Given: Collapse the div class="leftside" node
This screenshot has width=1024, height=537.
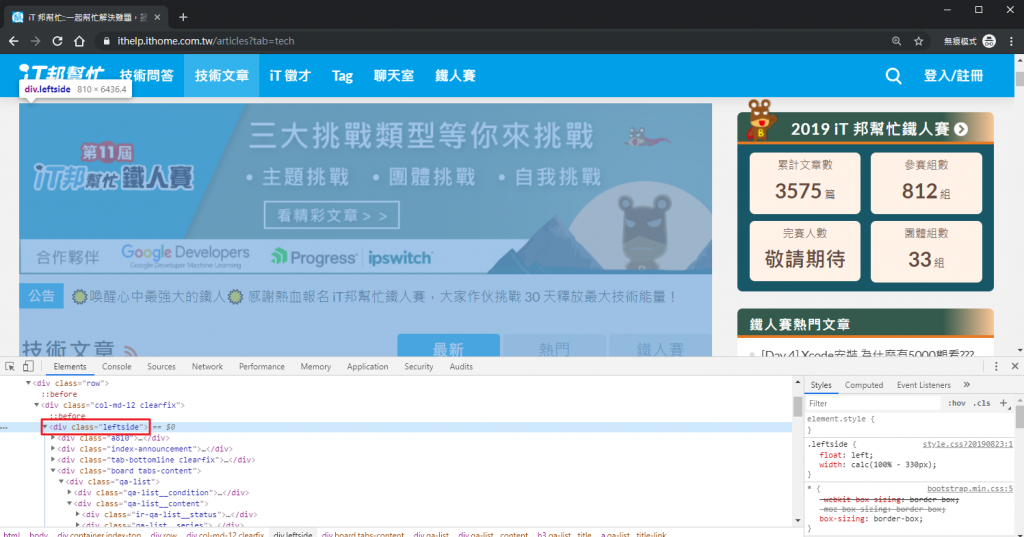Looking at the screenshot, I should tap(44, 427).
